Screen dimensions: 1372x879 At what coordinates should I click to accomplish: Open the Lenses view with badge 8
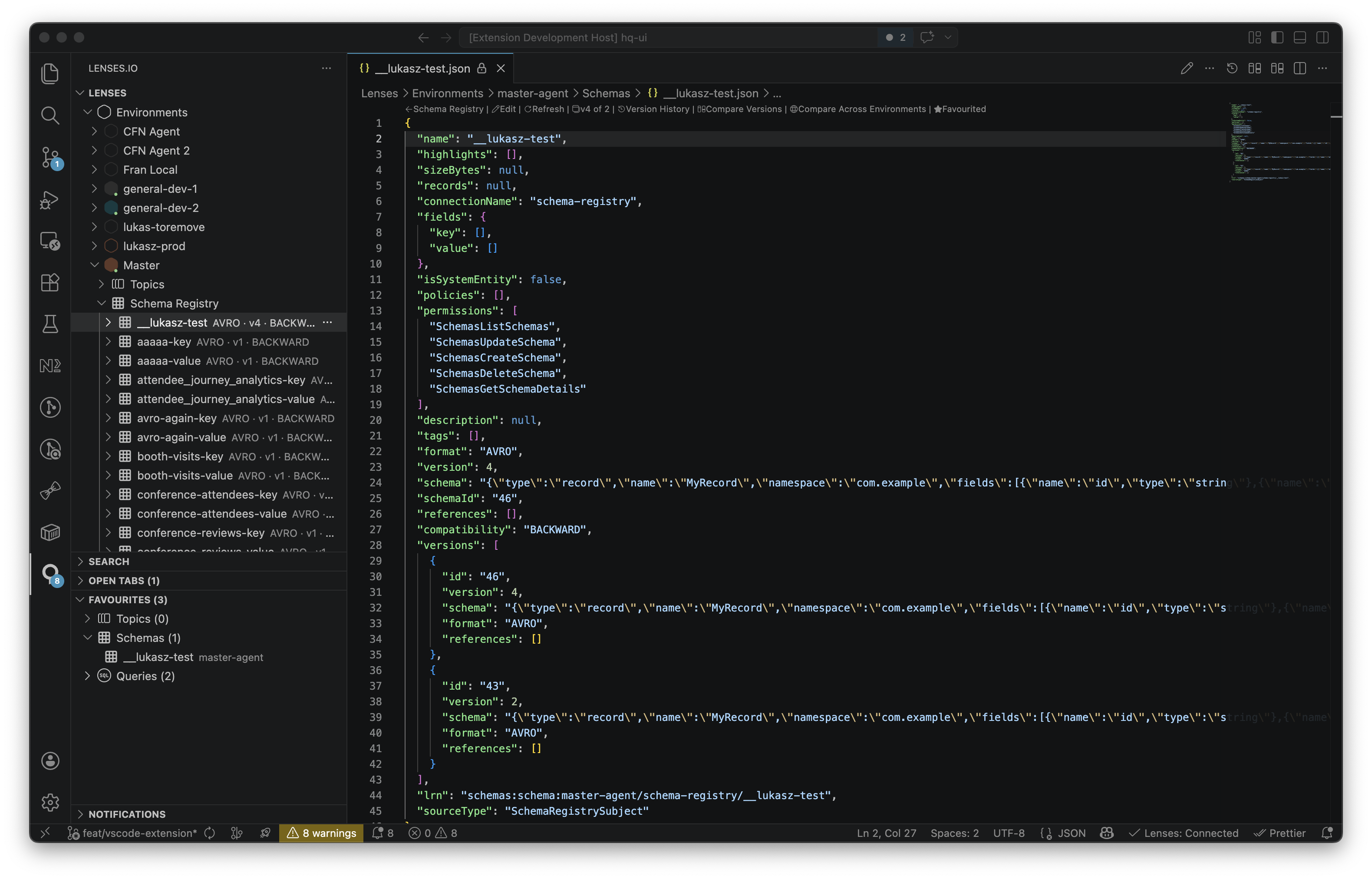(x=50, y=574)
